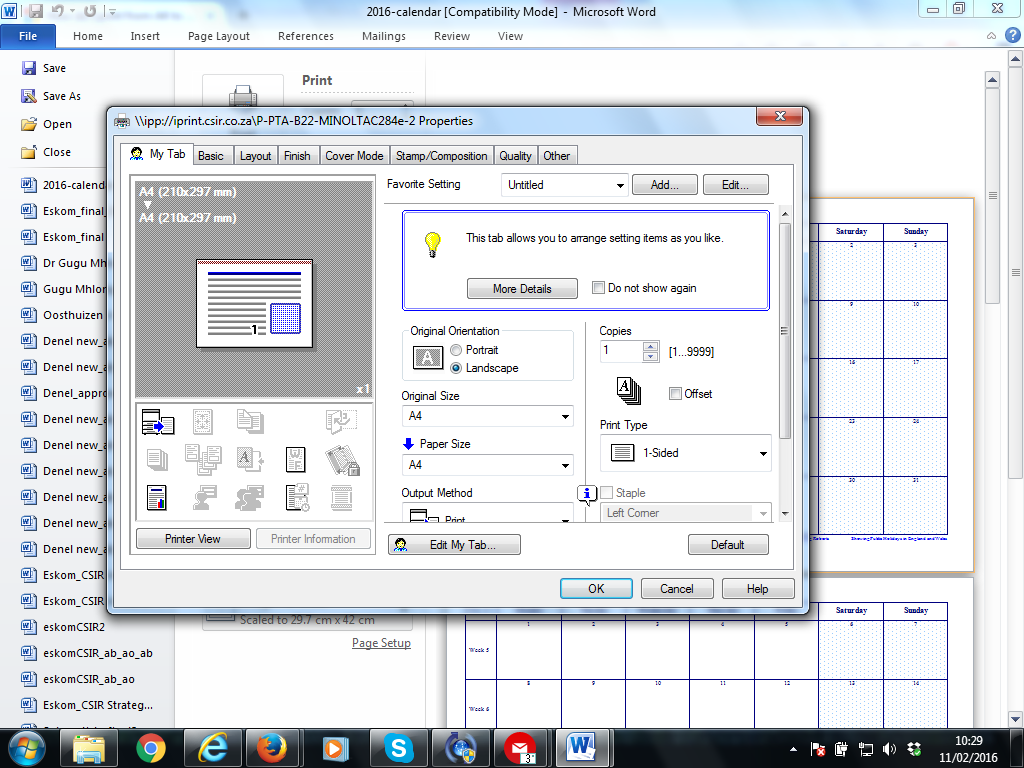Switch to the Finish tab
The image size is (1024, 768).
[x=297, y=156]
